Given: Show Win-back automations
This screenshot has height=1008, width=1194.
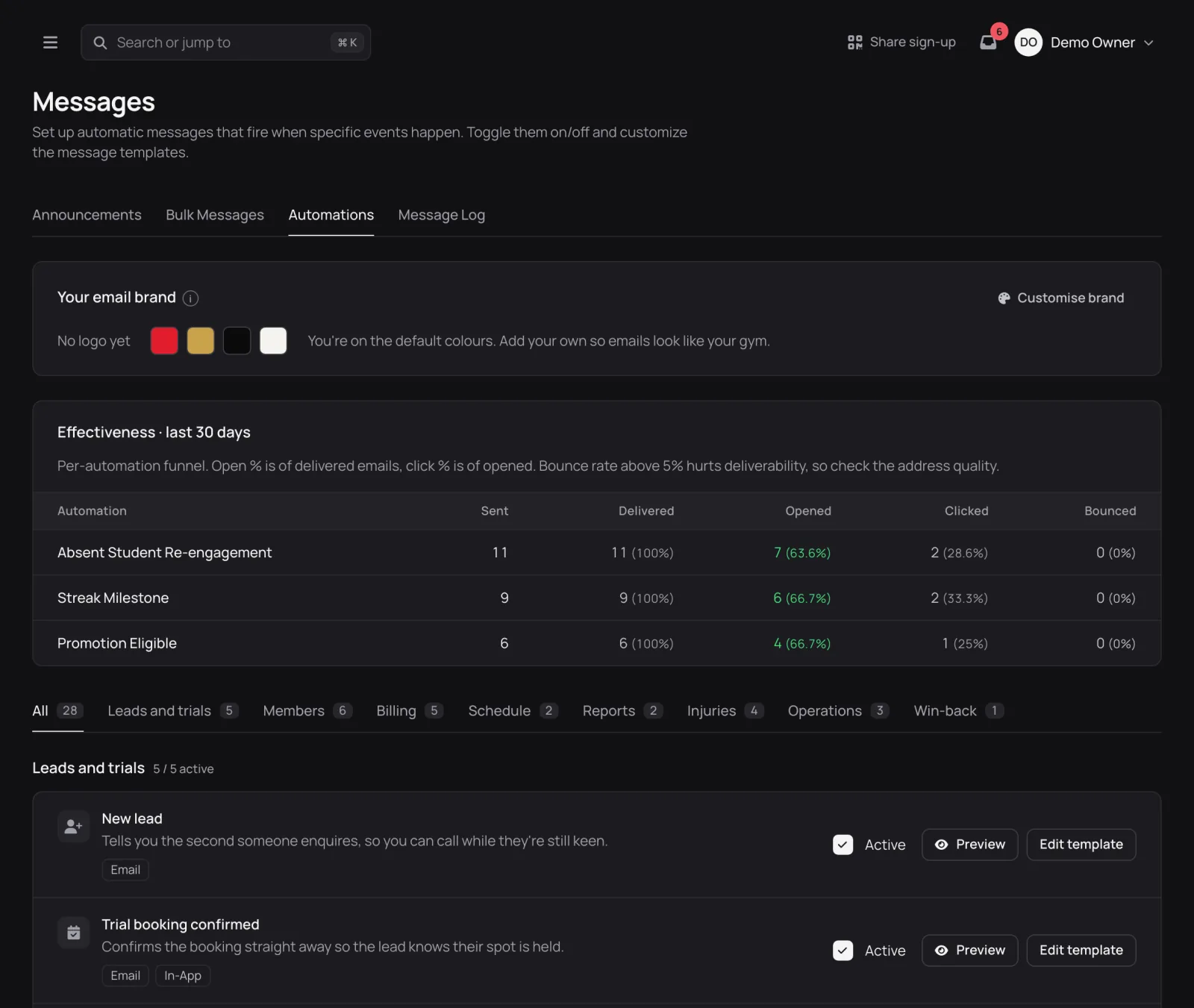Looking at the screenshot, I should 959,711.
